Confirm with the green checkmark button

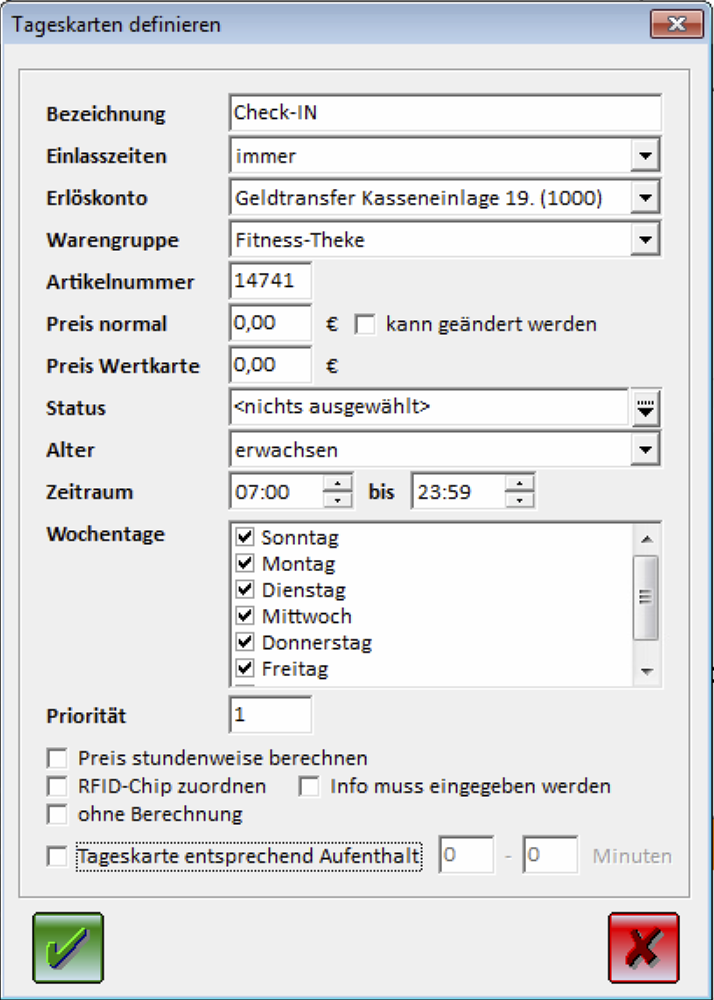click(x=68, y=947)
